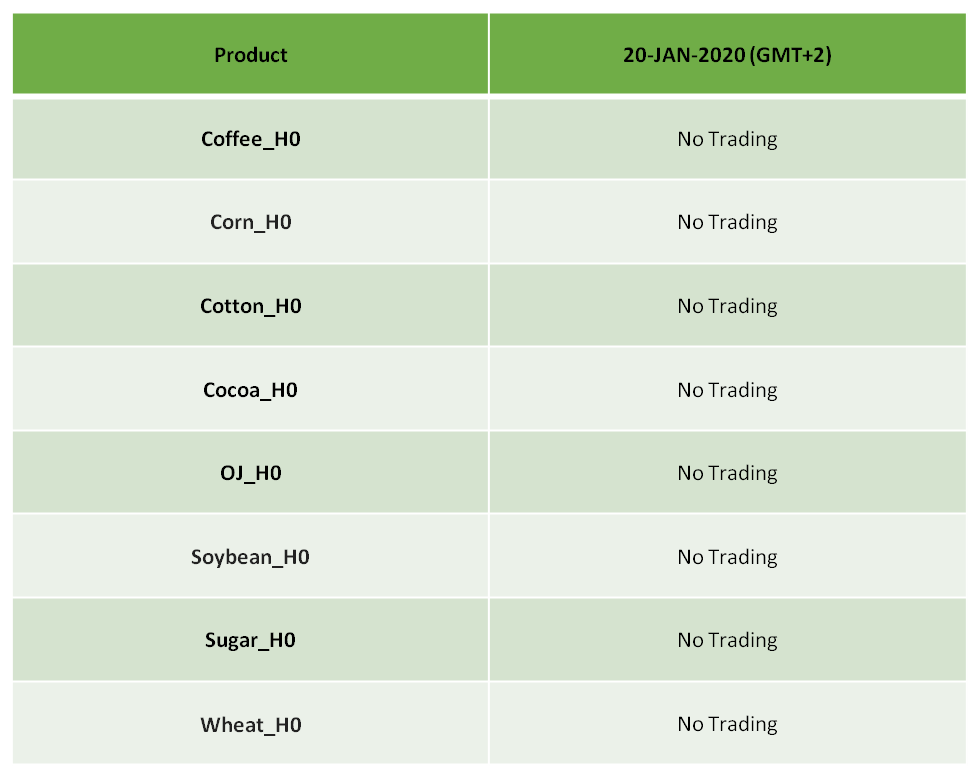This screenshot has height=777, width=978.
Task: Click the Product column header
Action: coord(250,54)
